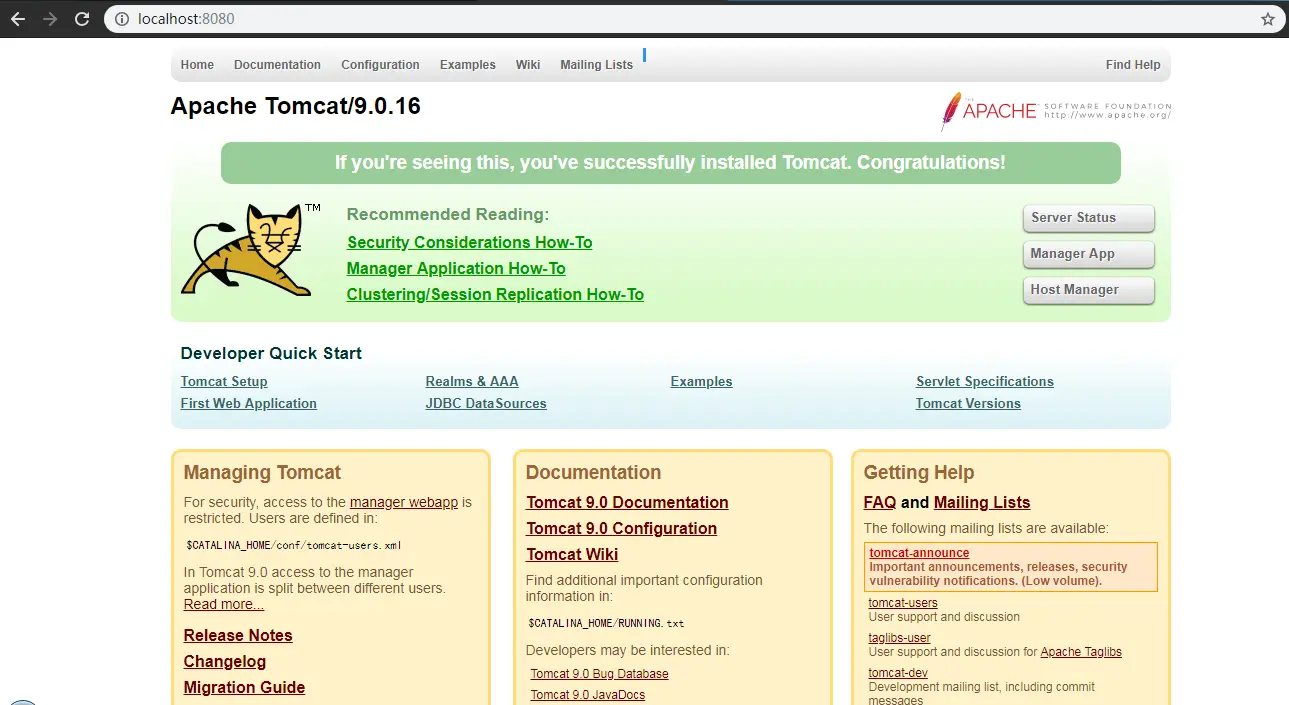The width and height of the screenshot is (1289, 705).
Task: Open the Servlet Specifications link
Action: [x=985, y=382]
